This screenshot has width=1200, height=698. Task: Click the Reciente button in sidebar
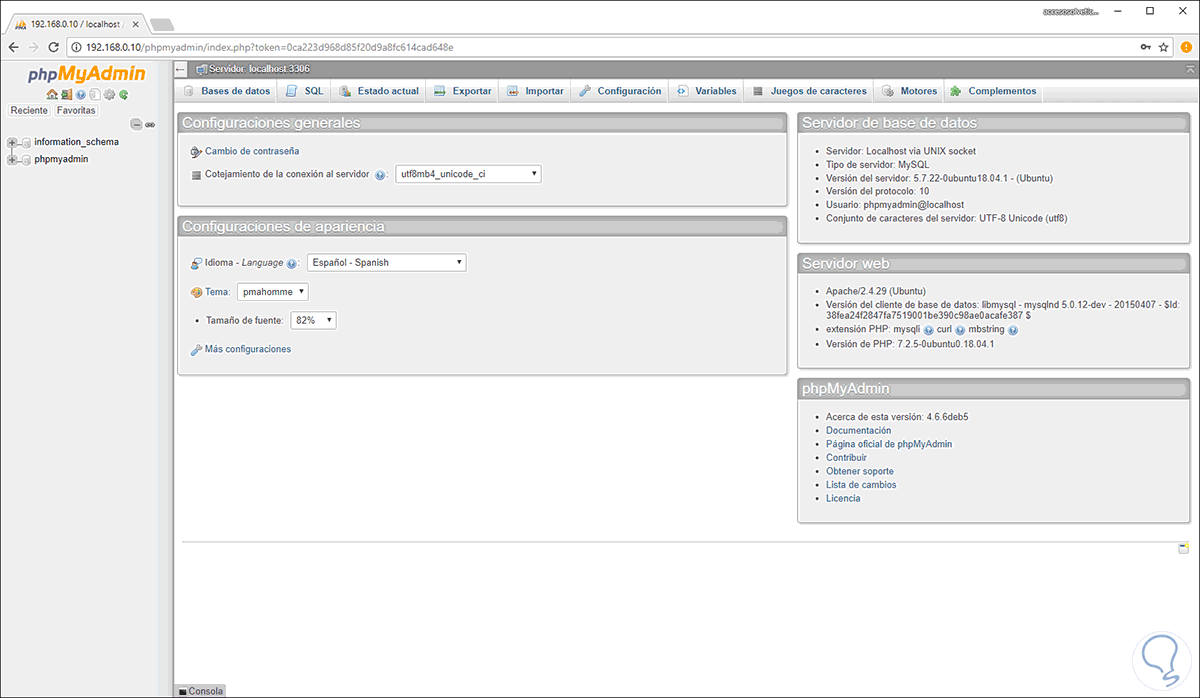pyautogui.click(x=29, y=111)
